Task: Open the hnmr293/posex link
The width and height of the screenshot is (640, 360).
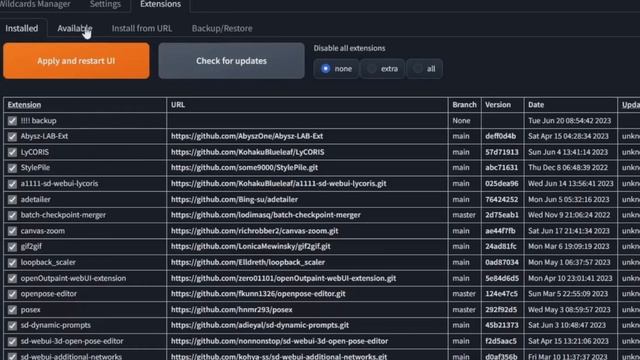Action: 231,309
